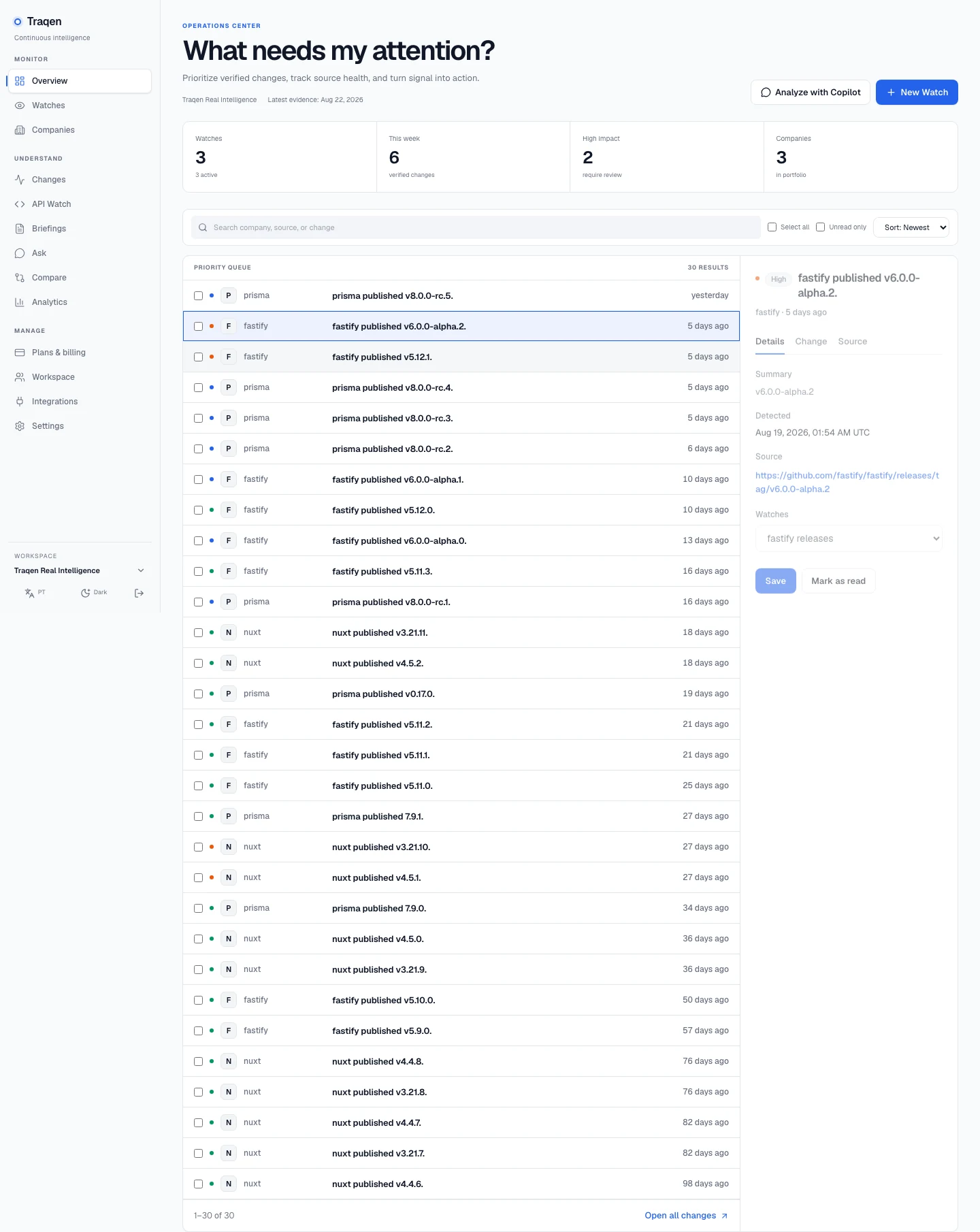Click the Analytics bar chart icon
980x1232 pixels.
20,302
